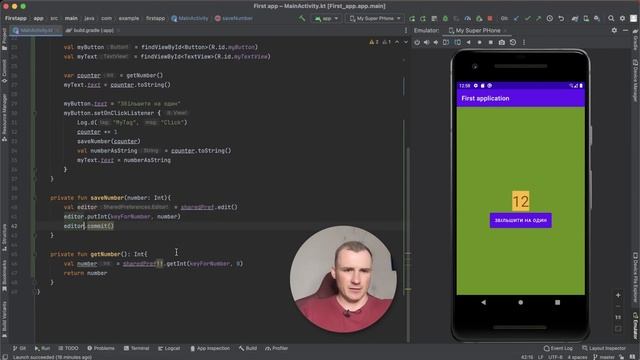
Task: Click emulator toolbar Home circle icon
Action: 480,42
